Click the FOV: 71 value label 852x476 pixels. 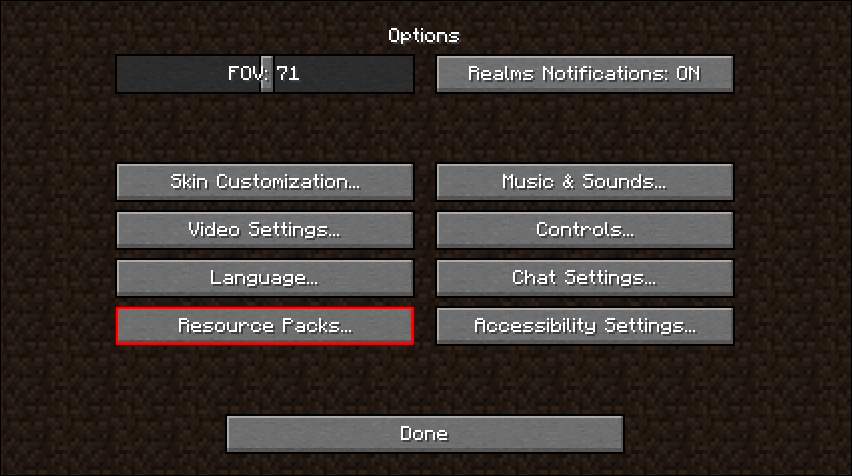click(x=264, y=73)
